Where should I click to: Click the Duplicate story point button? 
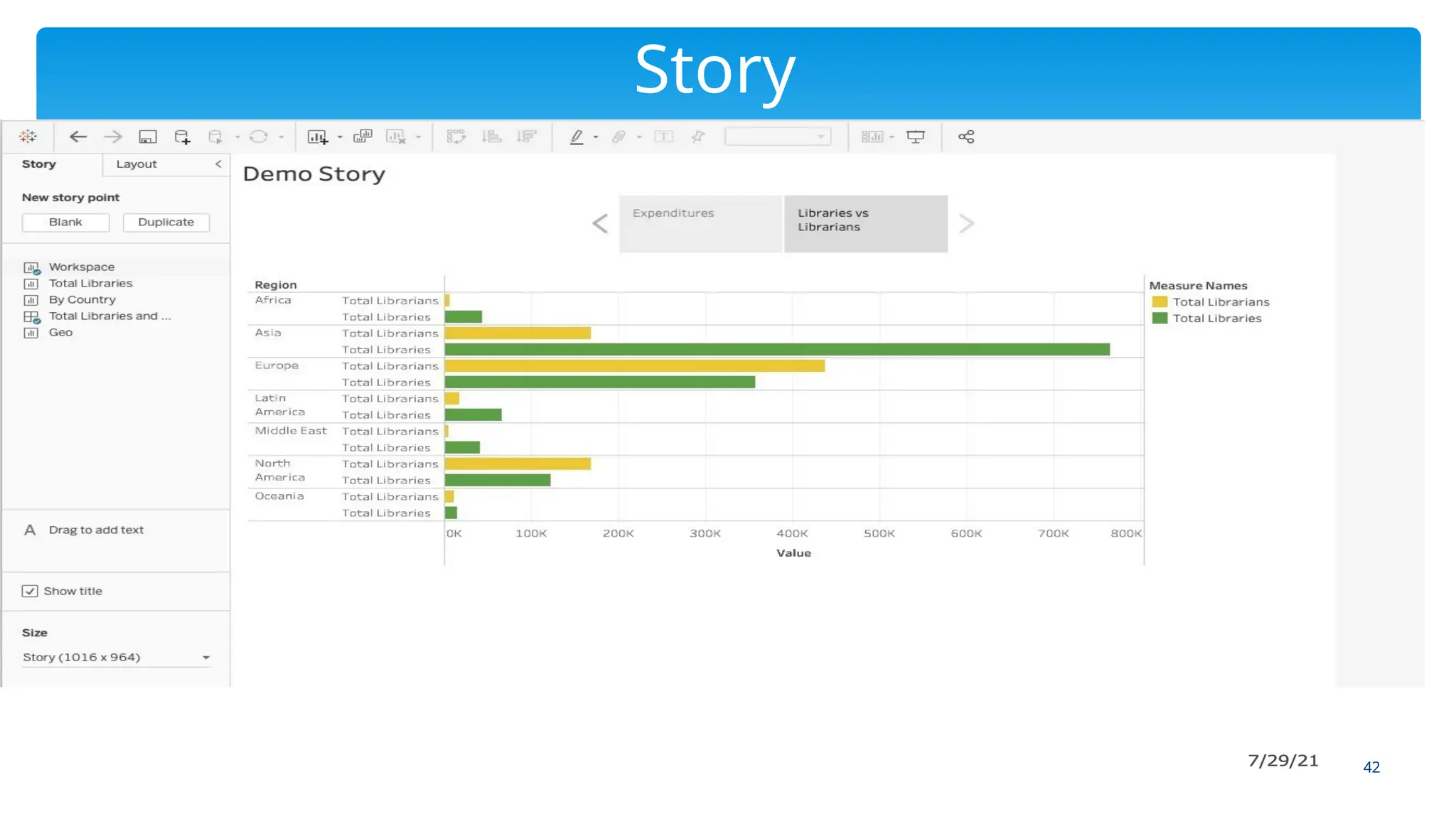166,222
